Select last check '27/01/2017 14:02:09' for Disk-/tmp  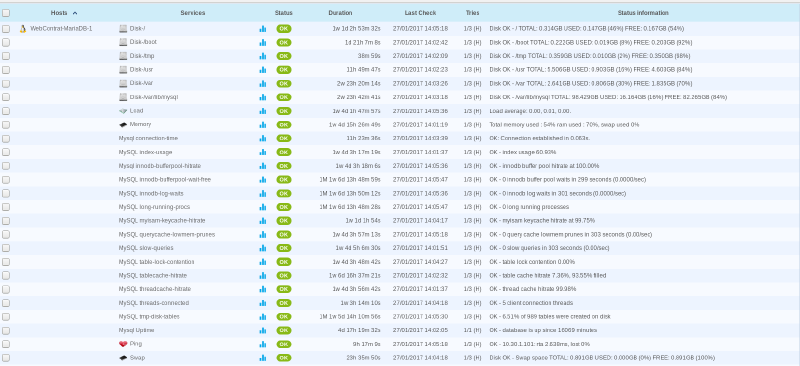tap(420, 56)
